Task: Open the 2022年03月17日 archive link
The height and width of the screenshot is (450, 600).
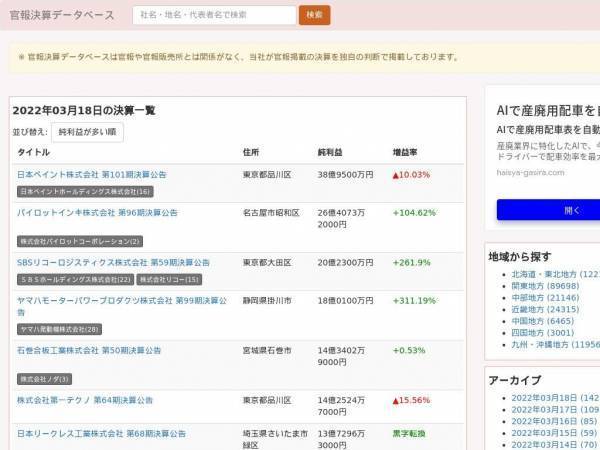Action: click(x=556, y=410)
